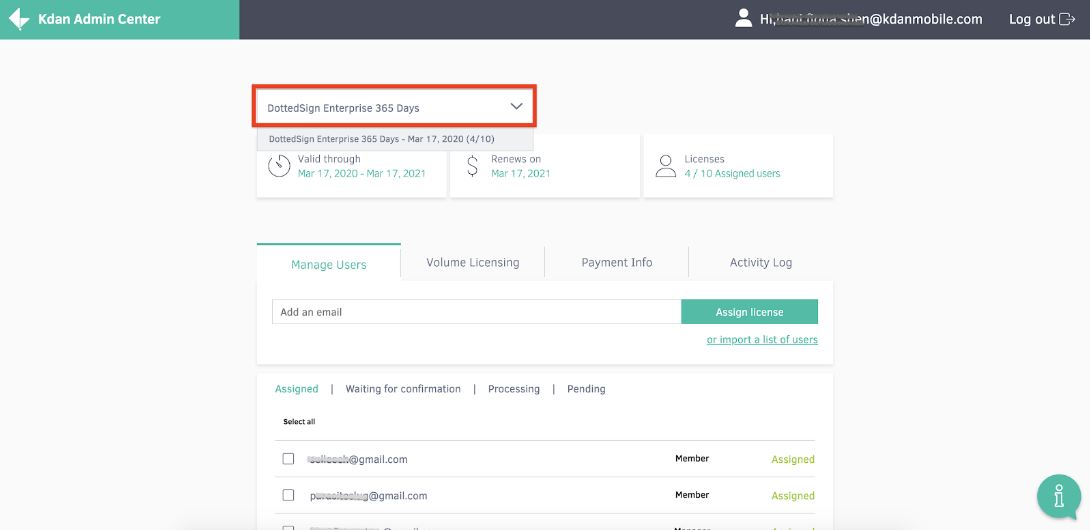Open the help info chat bubble
This screenshot has width=1090, height=530.
click(x=1058, y=497)
